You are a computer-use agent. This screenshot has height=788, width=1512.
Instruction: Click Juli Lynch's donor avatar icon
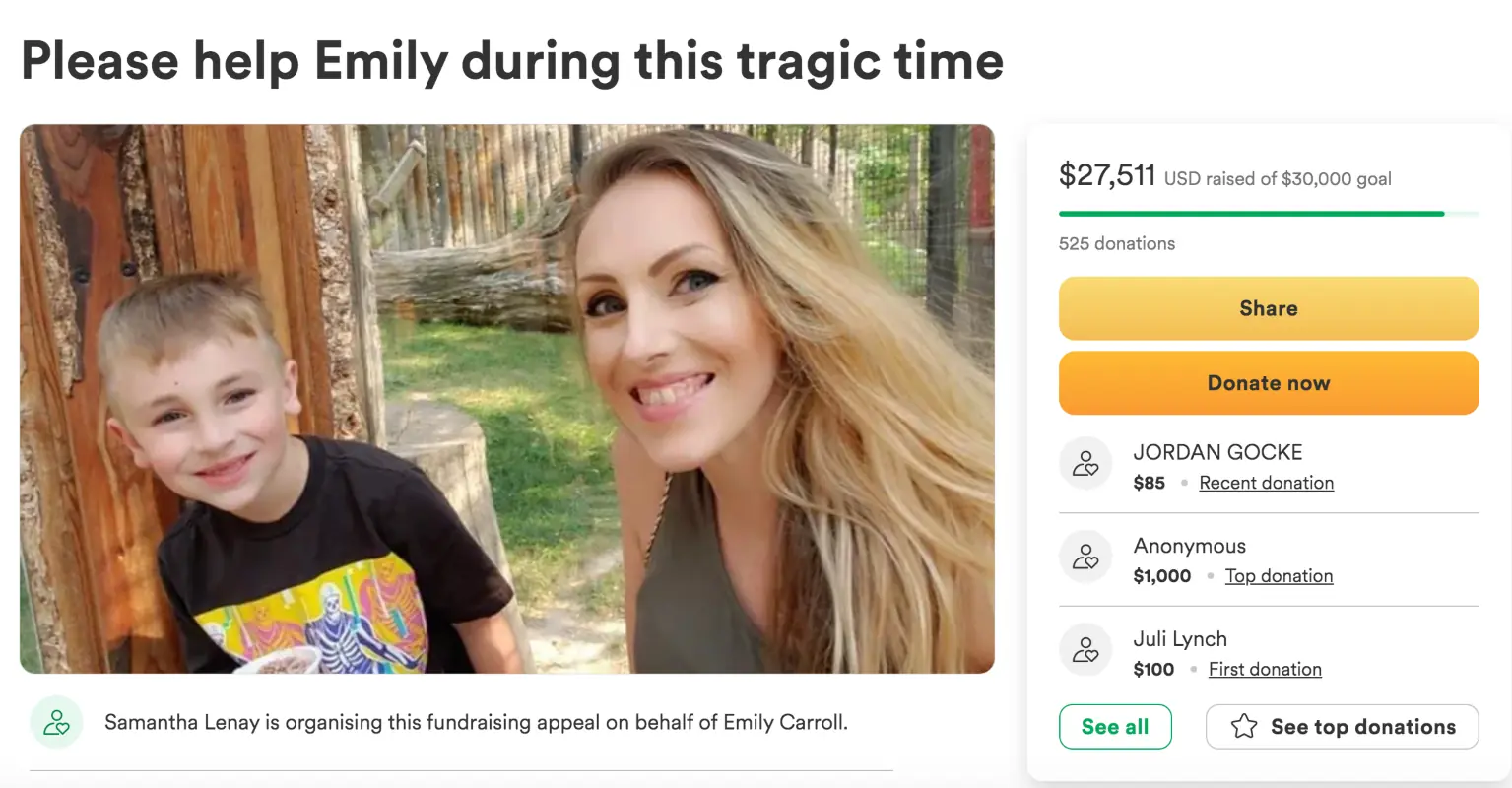[x=1085, y=650]
